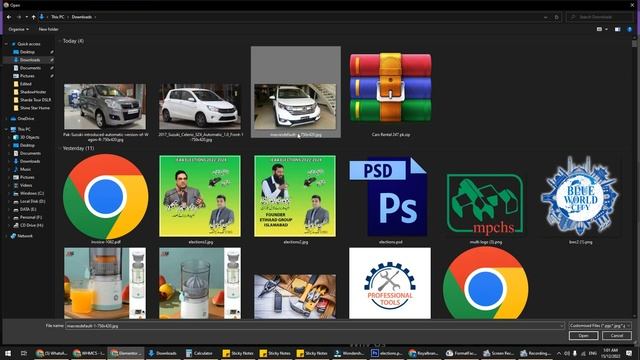The width and height of the screenshot is (640, 360).
Task: Expand the OneDrive tree node
Action: (x=6, y=119)
